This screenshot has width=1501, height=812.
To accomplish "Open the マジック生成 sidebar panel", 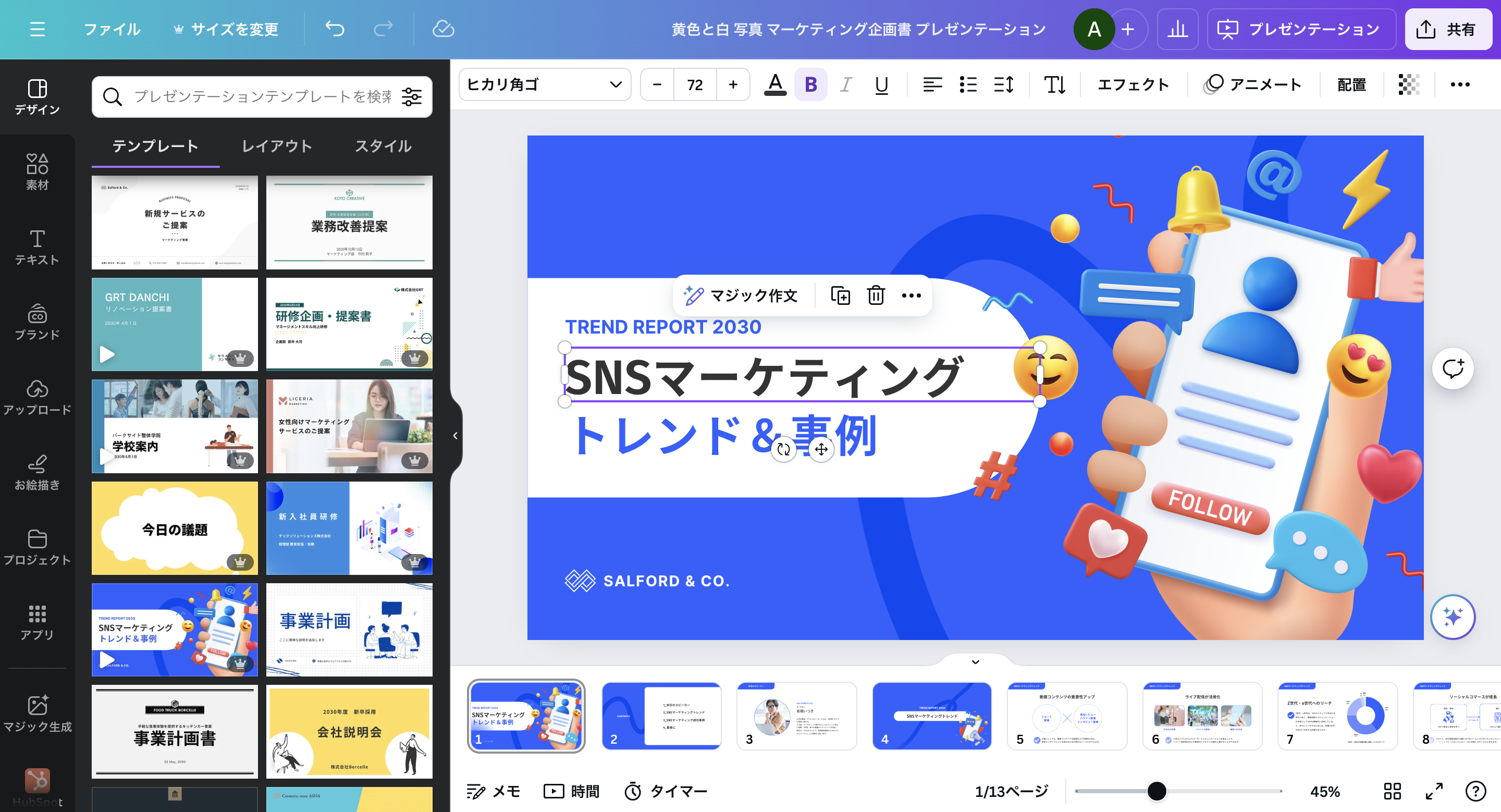I will (38, 713).
